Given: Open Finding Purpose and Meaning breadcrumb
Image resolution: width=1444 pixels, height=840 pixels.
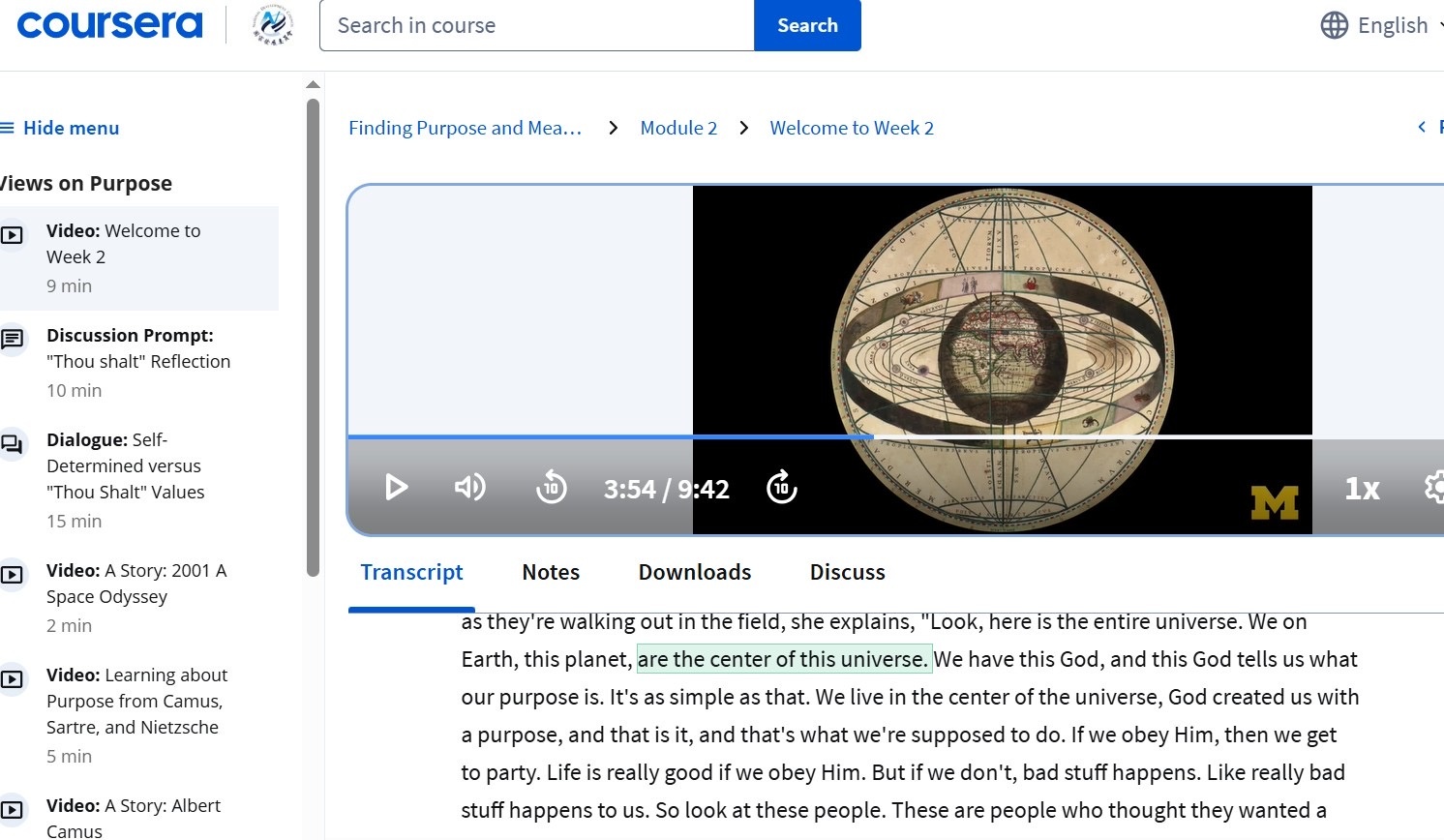Looking at the screenshot, I should pyautogui.click(x=466, y=128).
